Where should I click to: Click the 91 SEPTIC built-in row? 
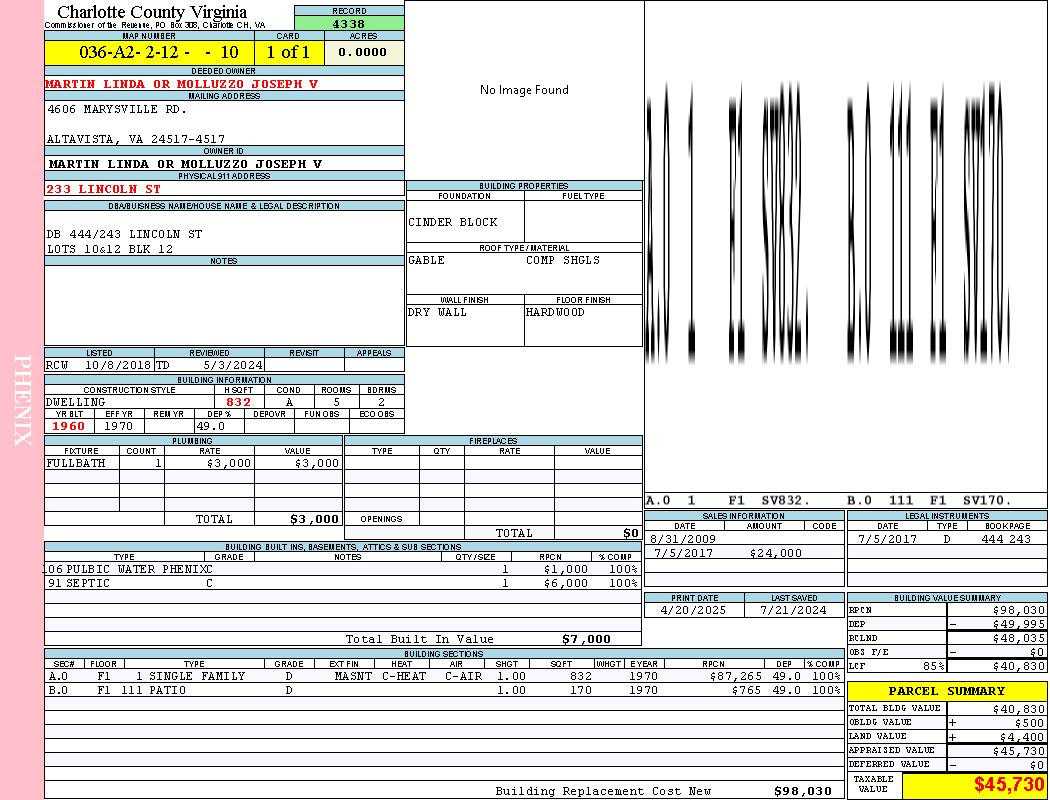(x=343, y=583)
